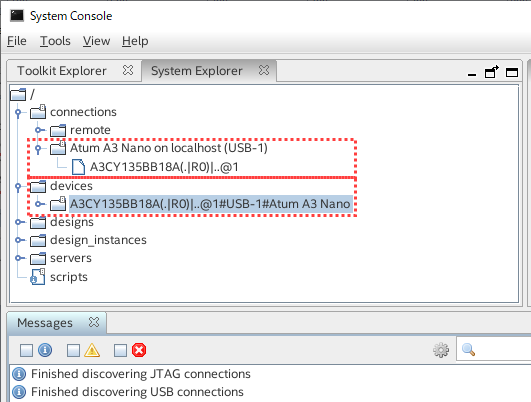Image resolution: width=531 pixels, height=402 pixels.
Task: Close the Messages tab
Action: pos(94,322)
